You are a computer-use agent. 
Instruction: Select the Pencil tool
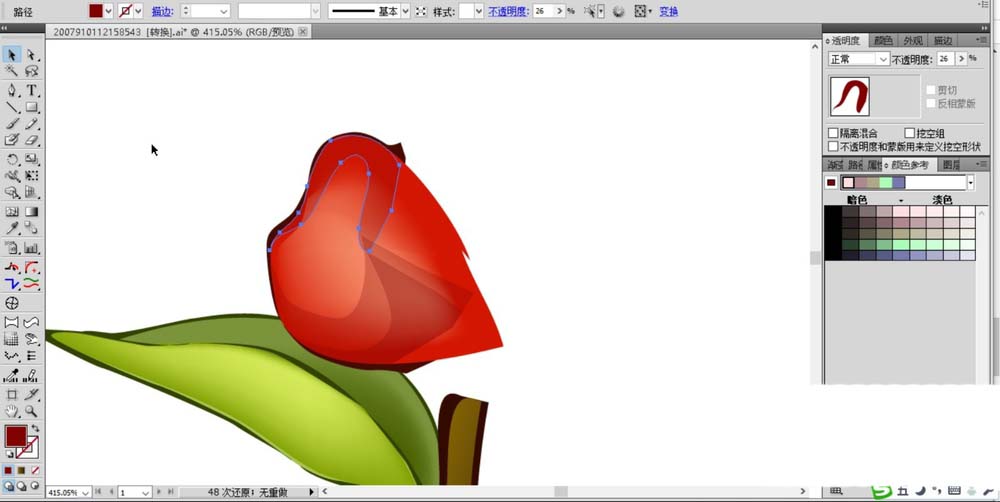pos(31,123)
